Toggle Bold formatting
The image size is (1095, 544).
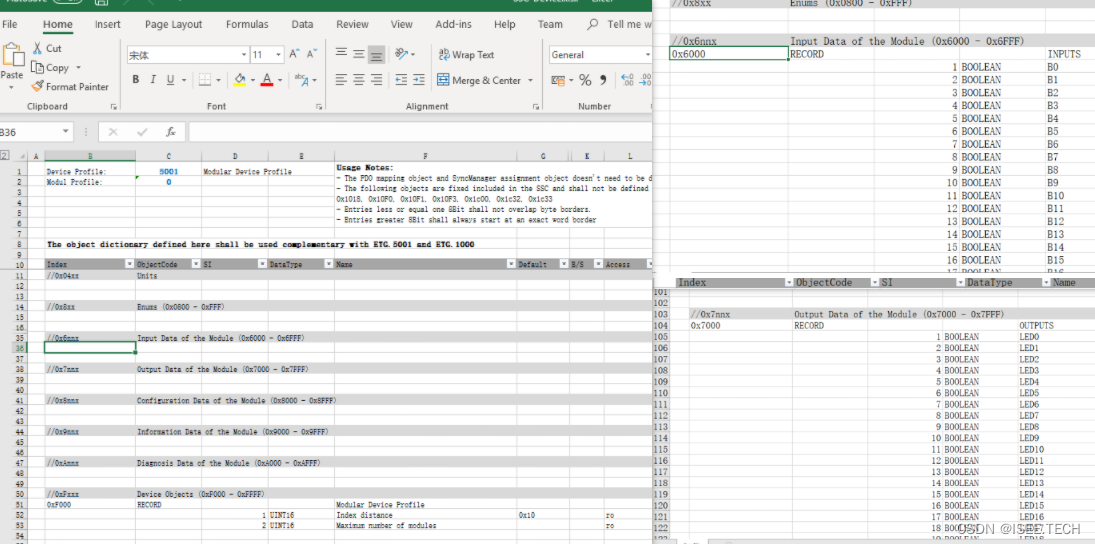click(135, 80)
